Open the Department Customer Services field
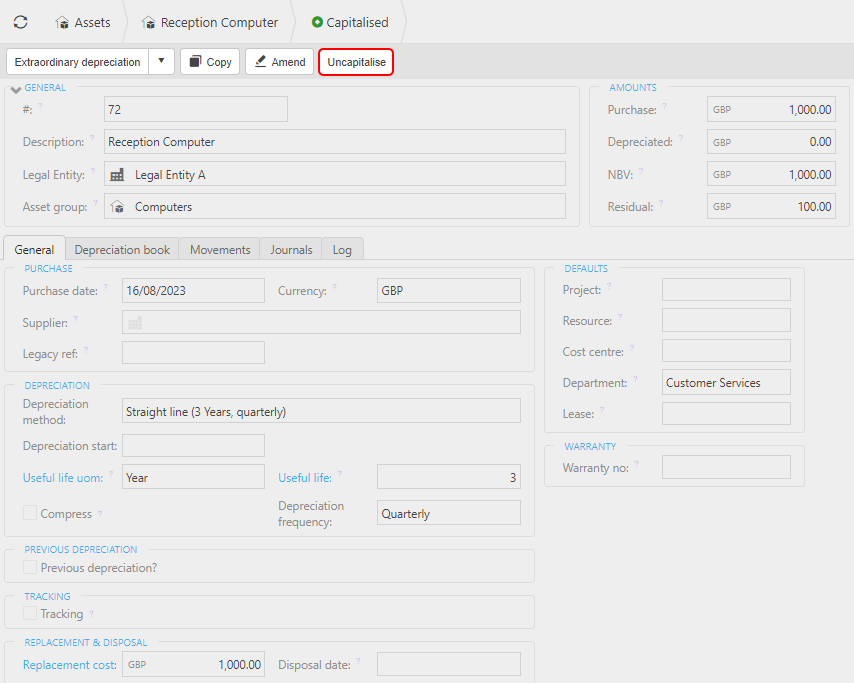 click(x=726, y=382)
